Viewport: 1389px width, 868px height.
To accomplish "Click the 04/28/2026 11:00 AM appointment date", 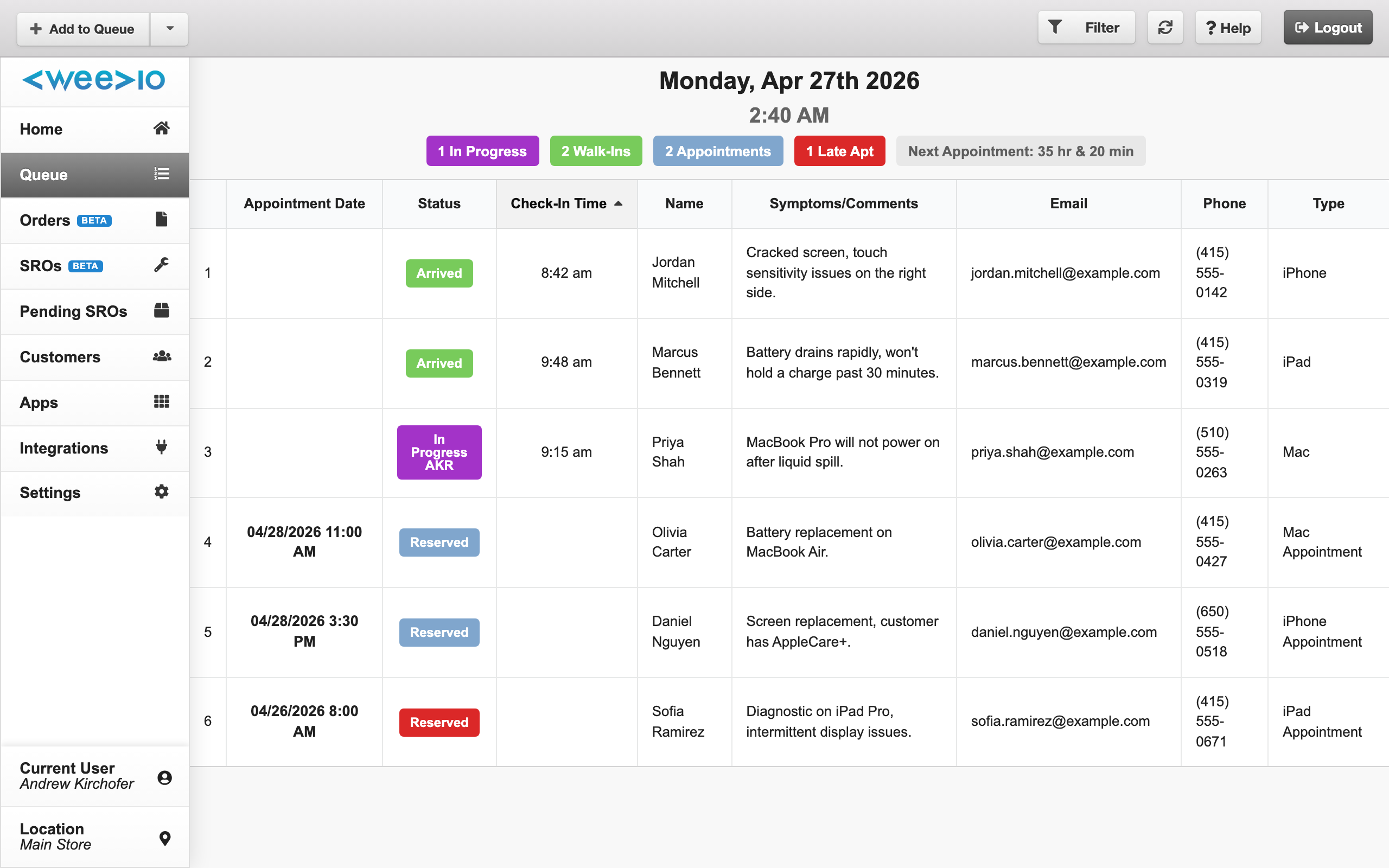I will (304, 542).
